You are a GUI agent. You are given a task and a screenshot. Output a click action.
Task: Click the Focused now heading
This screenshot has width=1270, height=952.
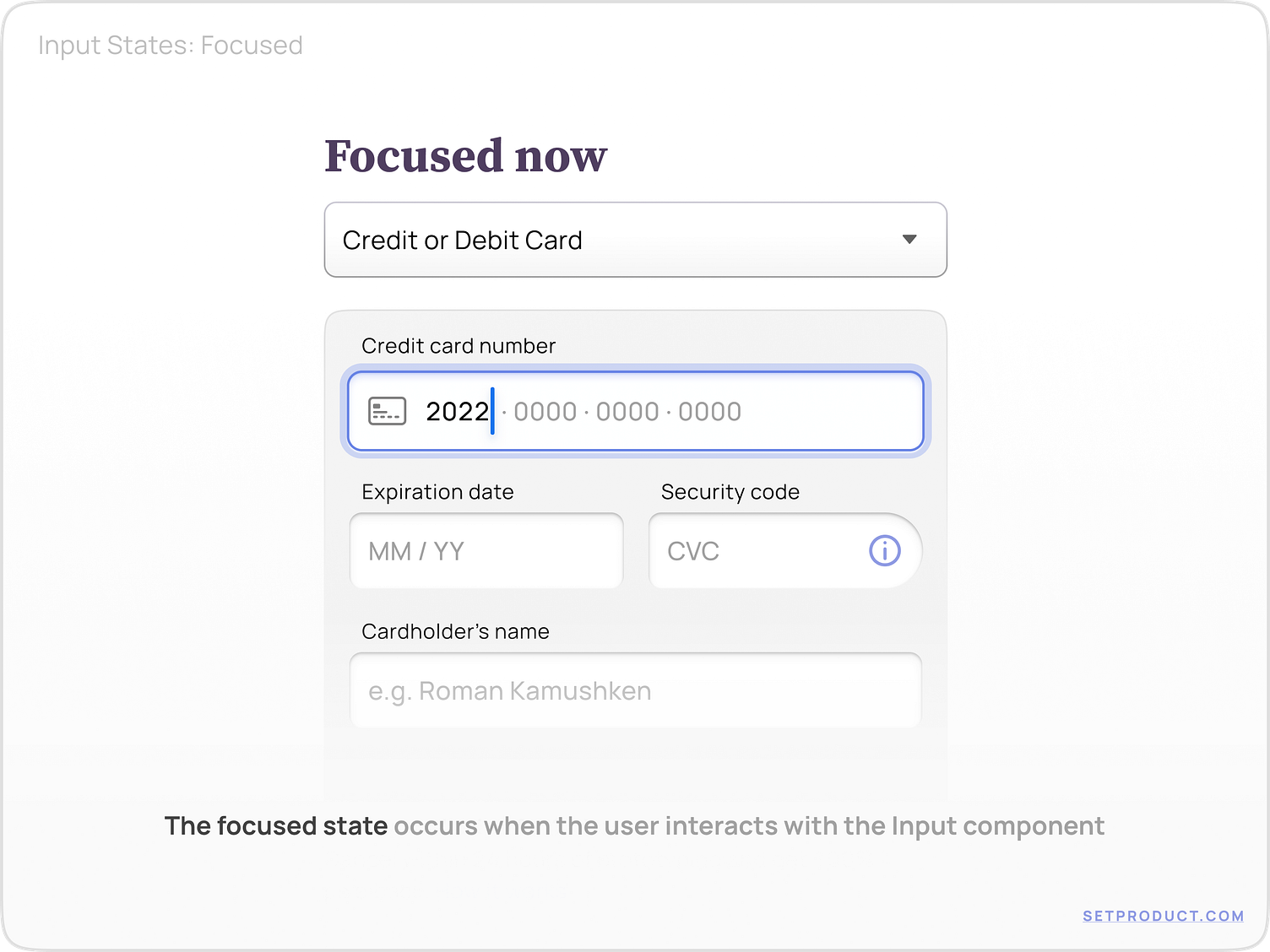(465, 155)
